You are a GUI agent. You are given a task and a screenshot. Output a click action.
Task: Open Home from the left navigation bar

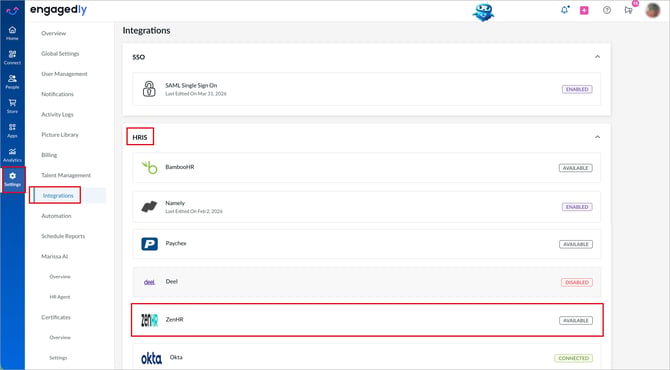tap(12, 33)
